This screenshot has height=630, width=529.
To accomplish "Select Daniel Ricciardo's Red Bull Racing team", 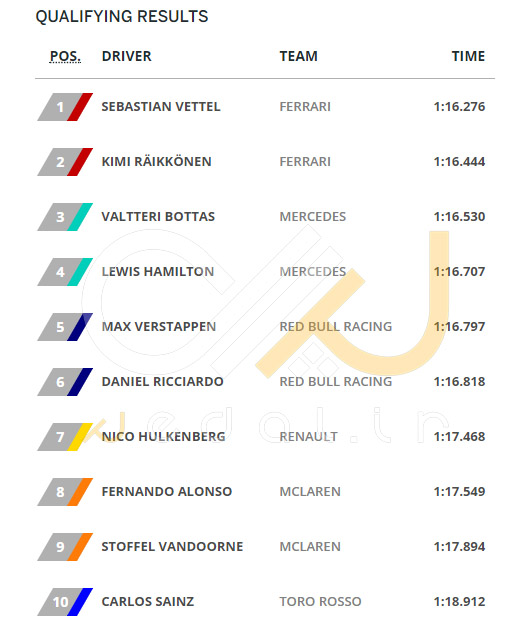I will click(x=336, y=382).
